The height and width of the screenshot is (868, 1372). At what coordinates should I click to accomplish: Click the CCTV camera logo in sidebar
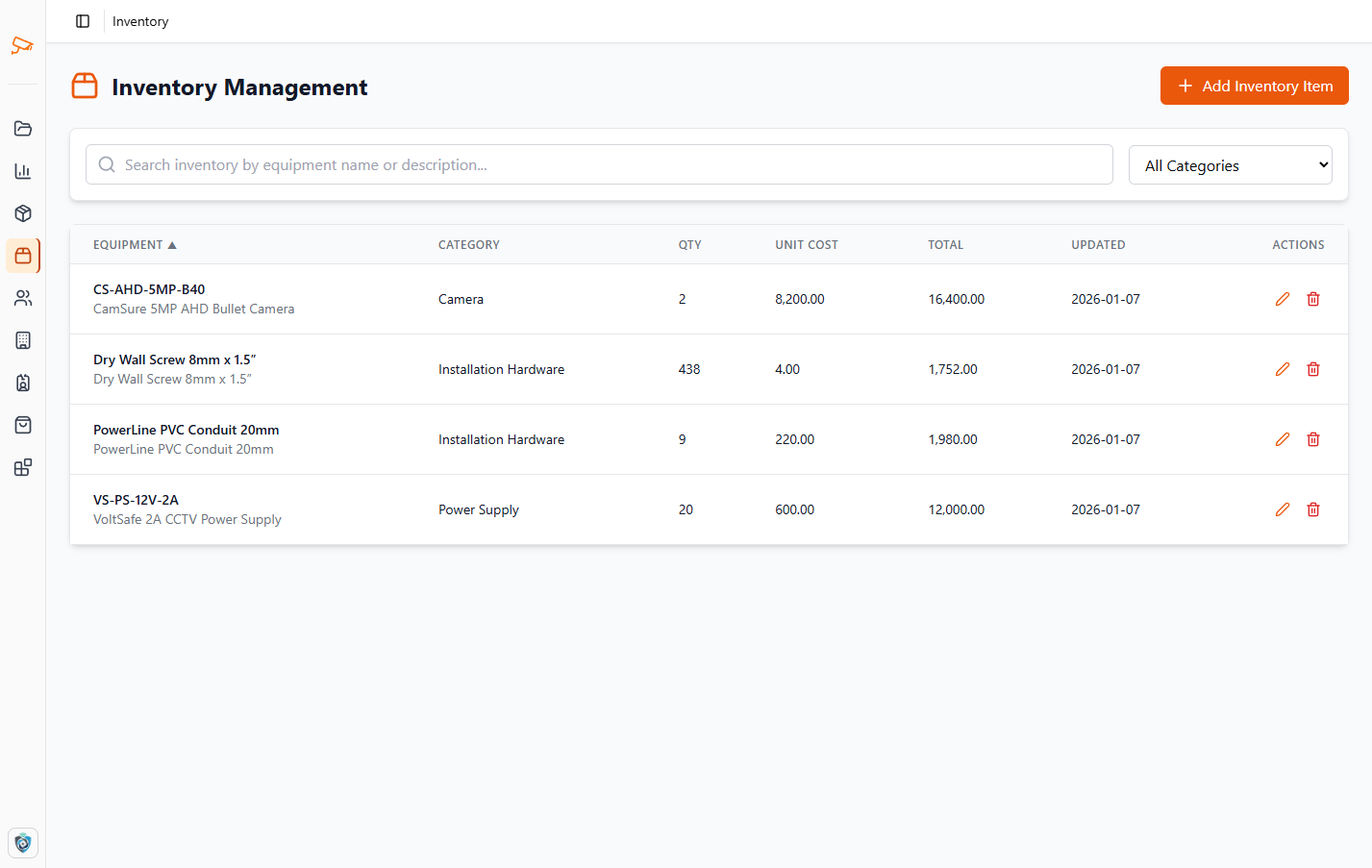click(x=22, y=45)
